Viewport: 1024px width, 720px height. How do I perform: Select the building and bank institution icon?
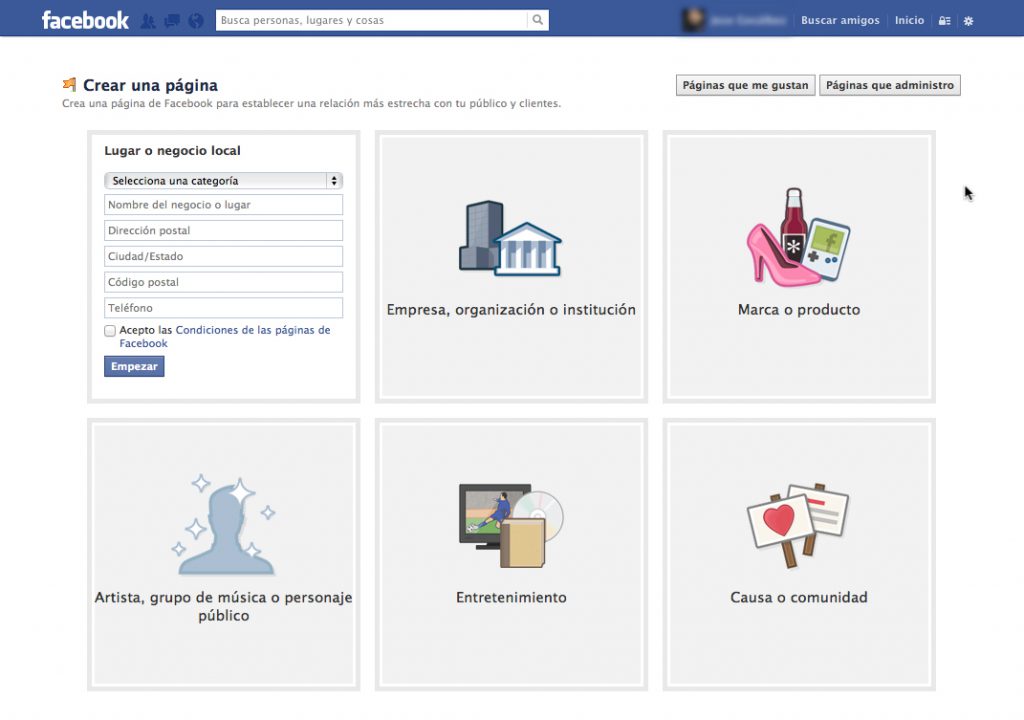click(511, 238)
